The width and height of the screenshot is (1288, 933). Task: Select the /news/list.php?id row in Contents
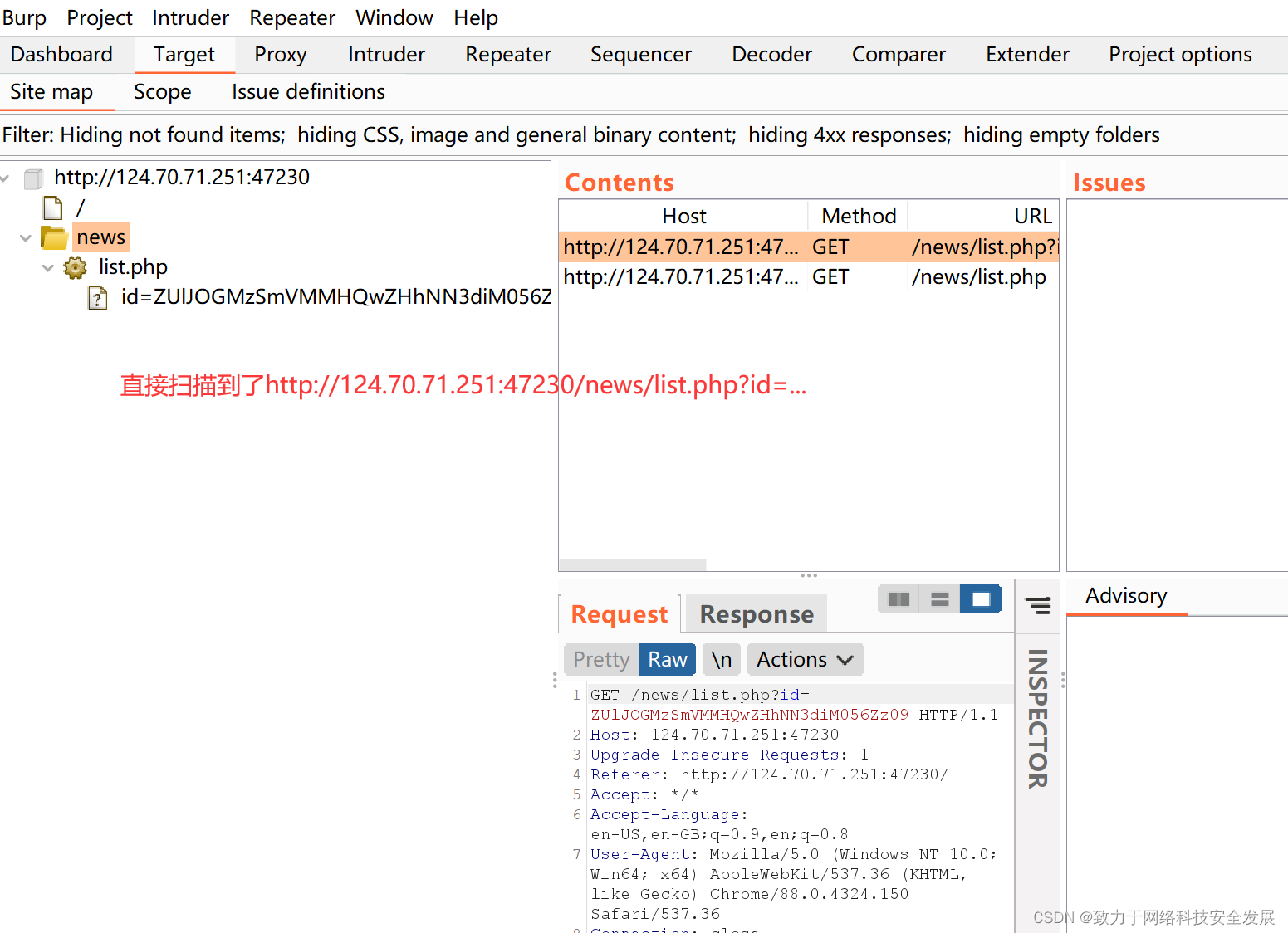[x=810, y=247]
